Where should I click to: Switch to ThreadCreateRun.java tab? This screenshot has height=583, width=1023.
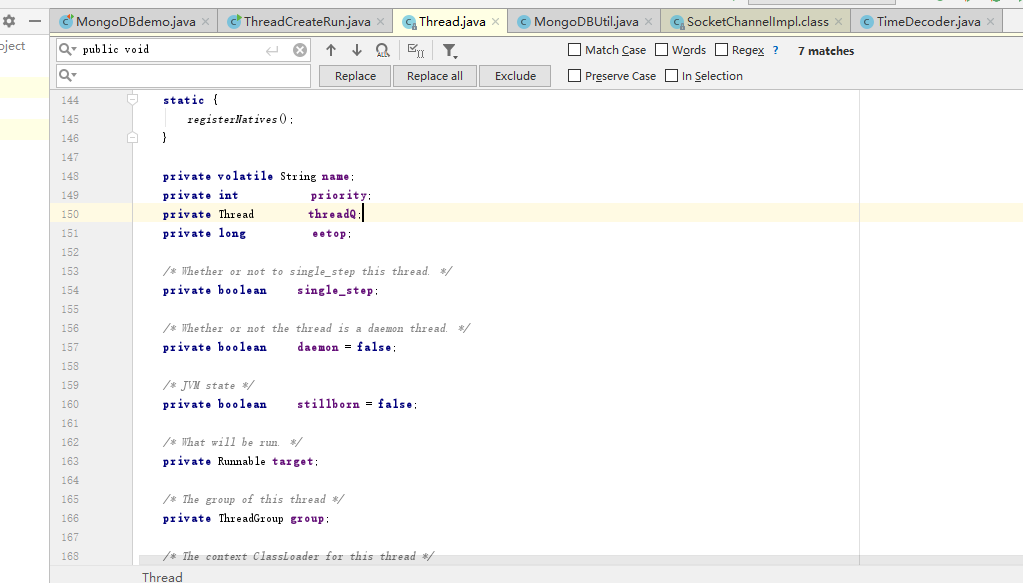[x=307, y=22]
